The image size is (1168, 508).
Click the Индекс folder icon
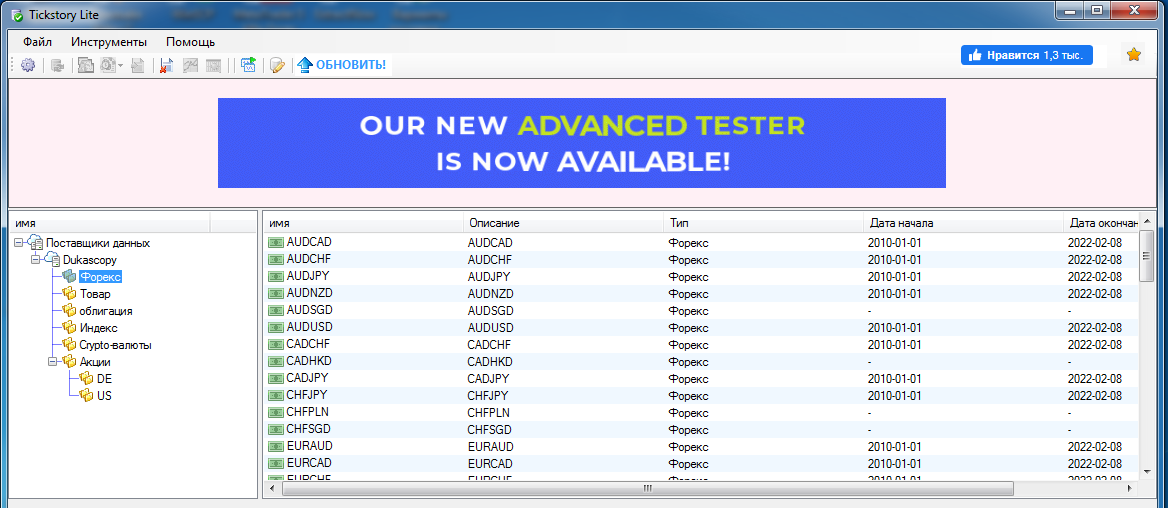point(69,328)
